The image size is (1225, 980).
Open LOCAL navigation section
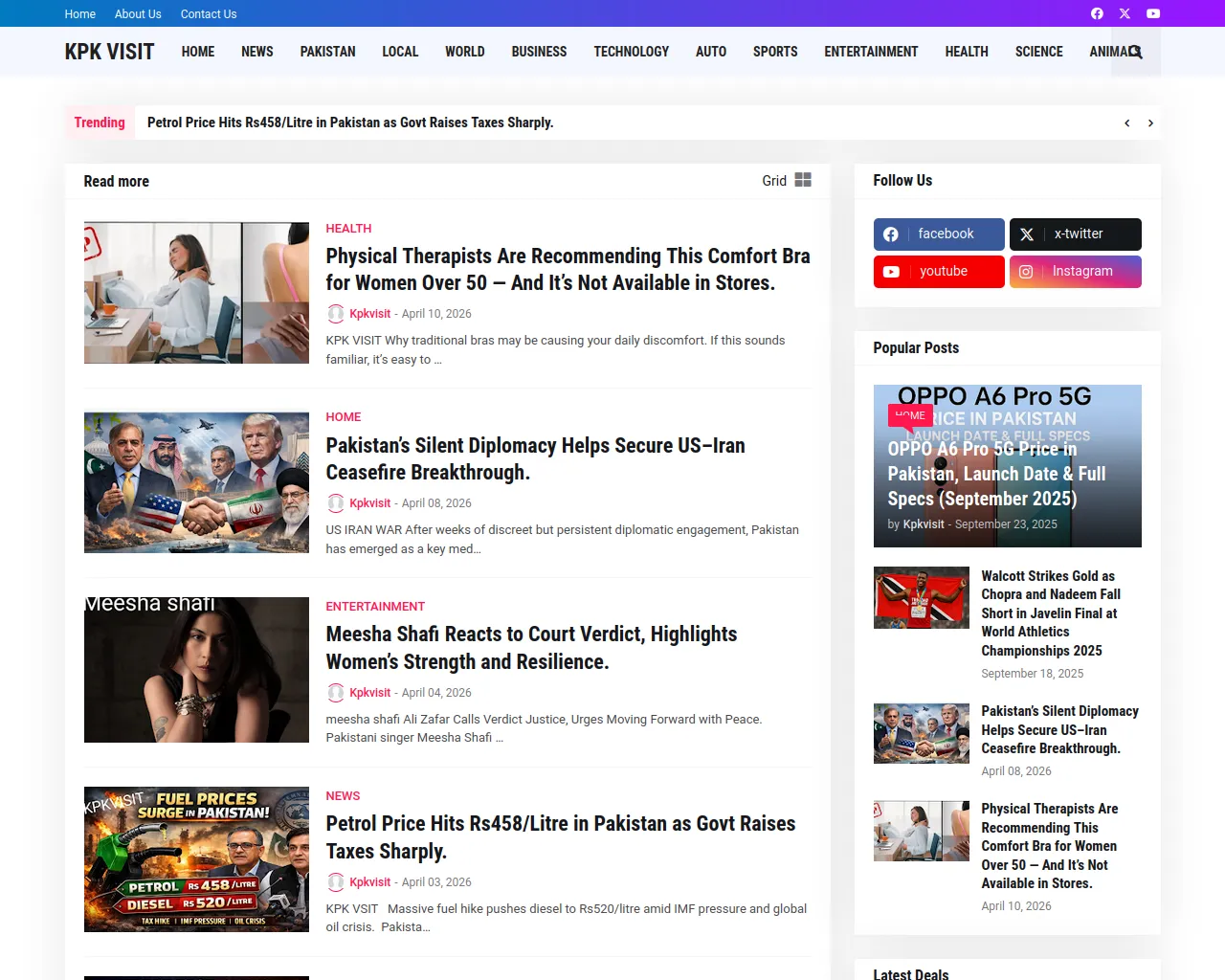400,52
